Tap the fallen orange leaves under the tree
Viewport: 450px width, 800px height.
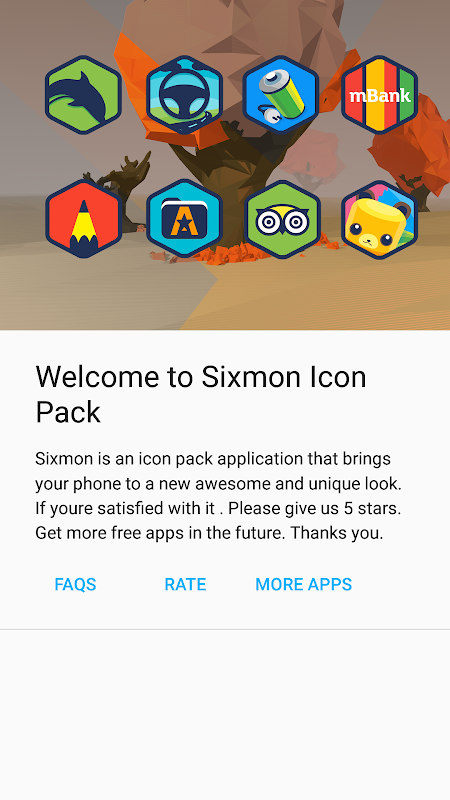[232, 253]
